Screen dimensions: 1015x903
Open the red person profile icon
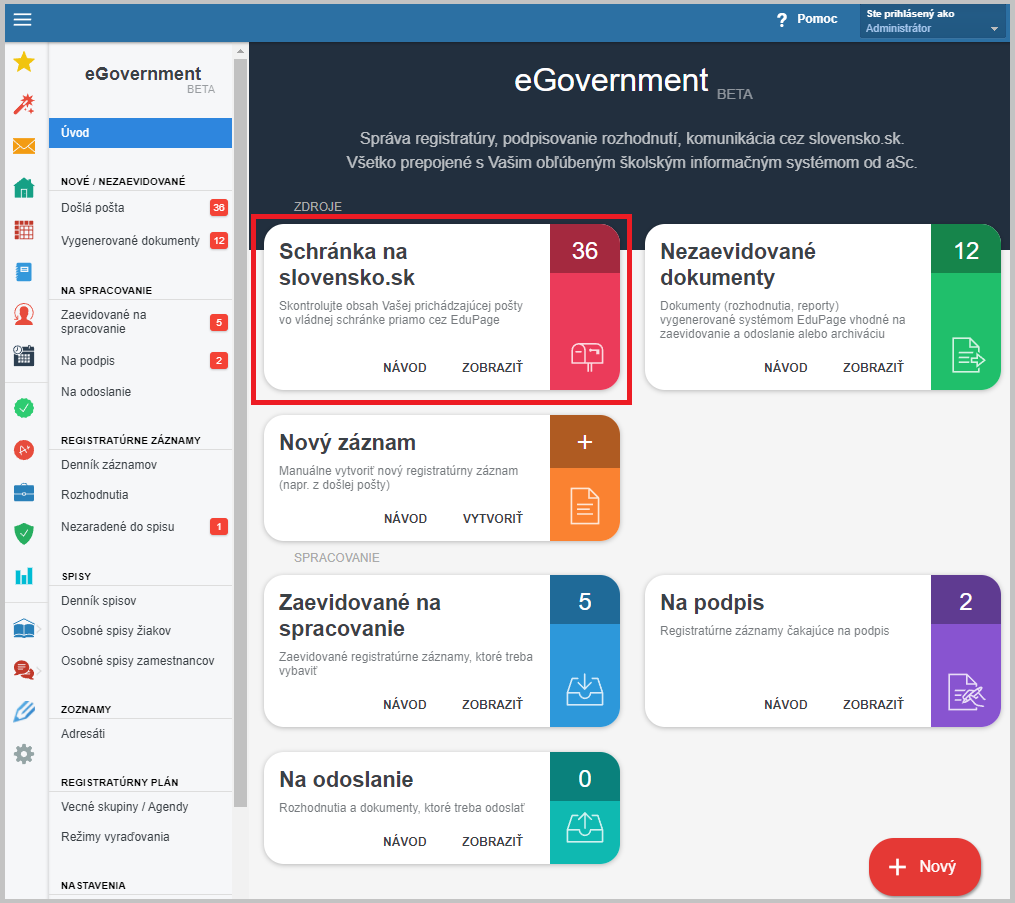tap(24, 314)
